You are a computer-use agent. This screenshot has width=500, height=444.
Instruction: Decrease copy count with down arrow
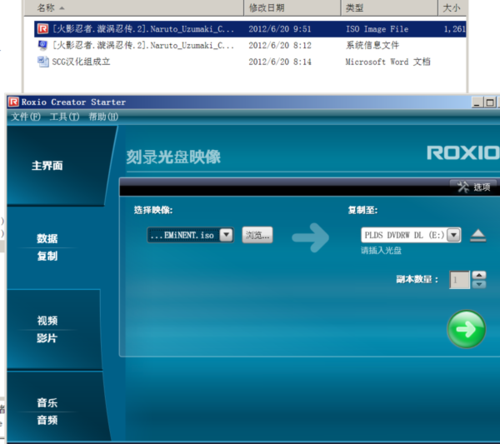pos(479,284)
